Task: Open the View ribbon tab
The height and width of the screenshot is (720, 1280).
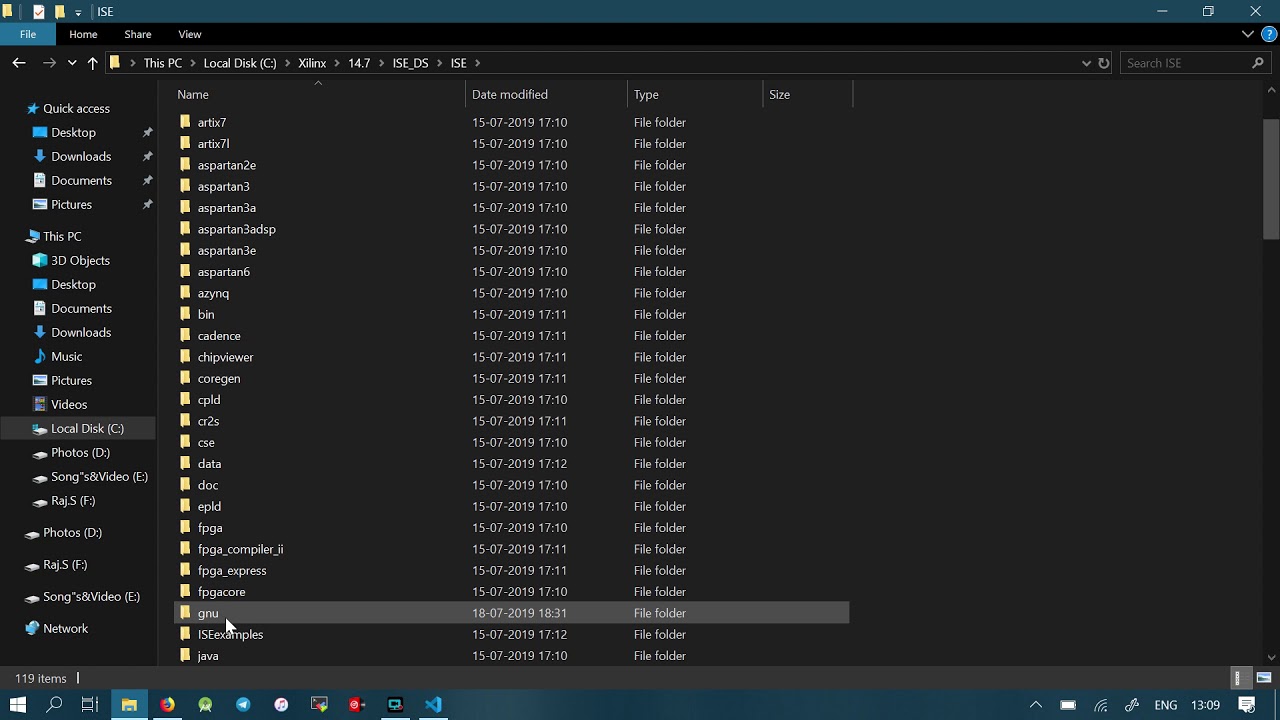Action: point(189,34)
